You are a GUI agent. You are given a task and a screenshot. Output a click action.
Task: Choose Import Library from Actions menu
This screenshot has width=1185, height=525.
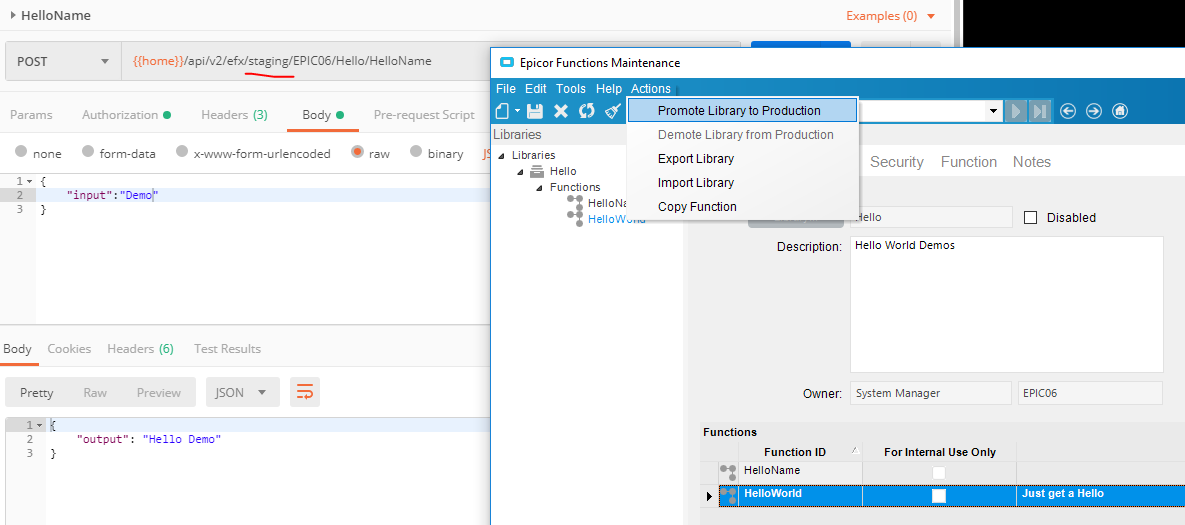(x=742, y=183)
